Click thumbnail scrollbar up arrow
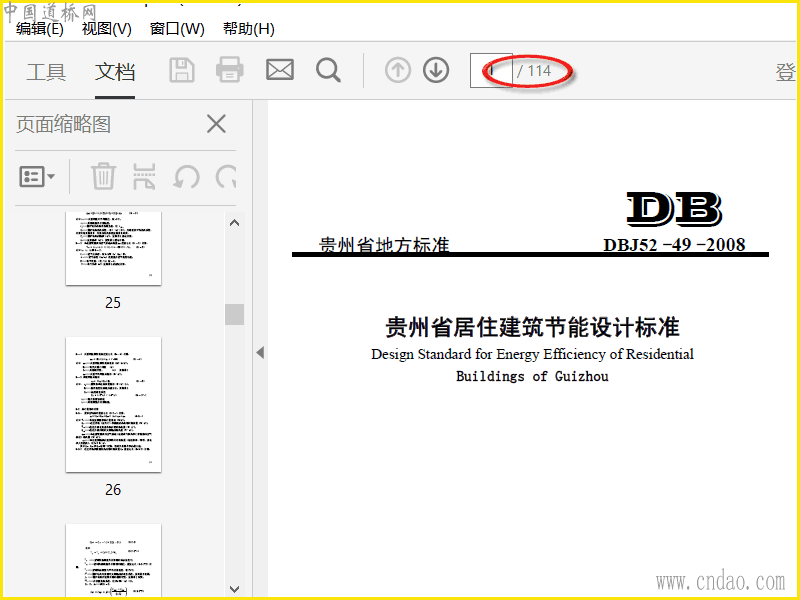 coord(235,223)
